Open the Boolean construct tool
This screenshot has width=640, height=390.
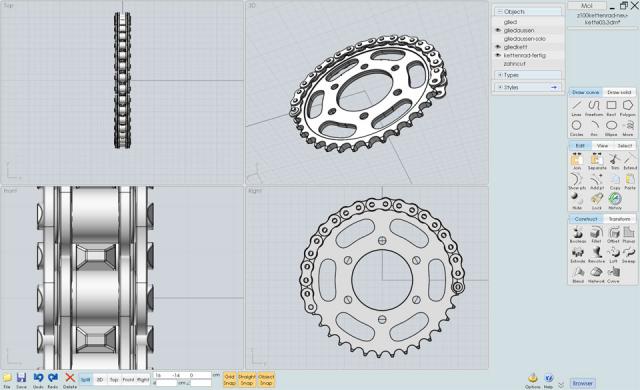click(578, 235)
